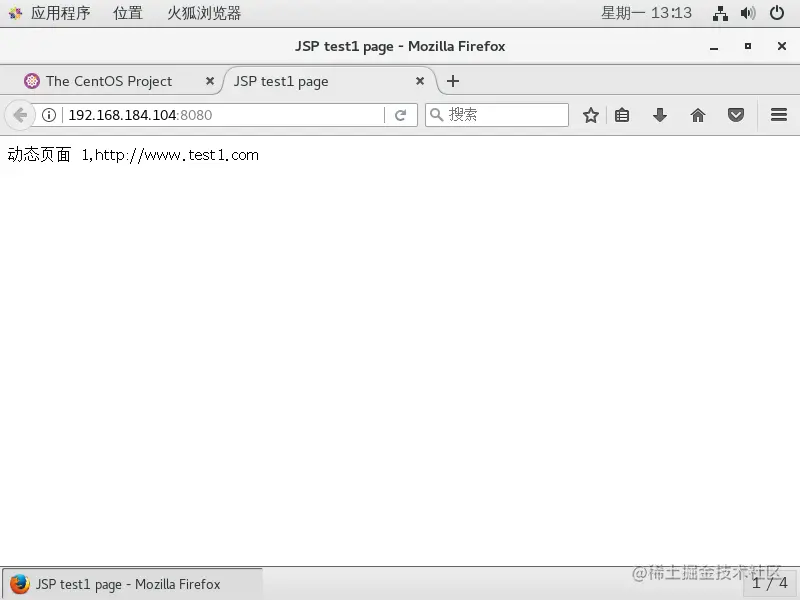Click the back arrow navigation button
The height and width of the screenshot is (600, 800).
20,115
